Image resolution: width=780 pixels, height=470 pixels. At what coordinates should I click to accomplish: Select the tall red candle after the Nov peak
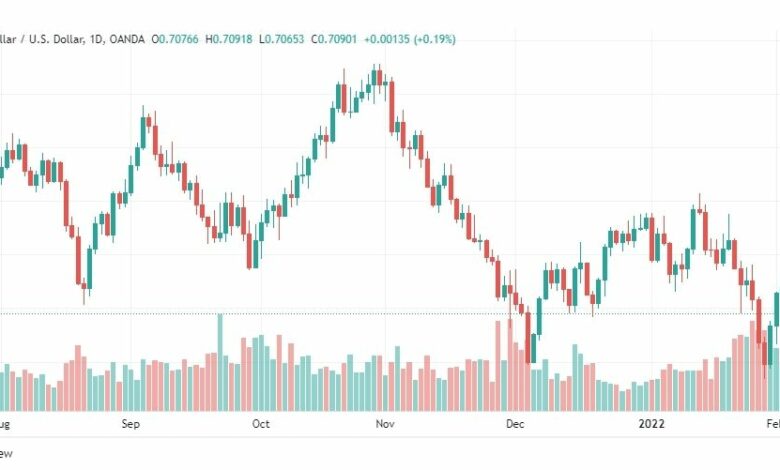coord(391,106)
